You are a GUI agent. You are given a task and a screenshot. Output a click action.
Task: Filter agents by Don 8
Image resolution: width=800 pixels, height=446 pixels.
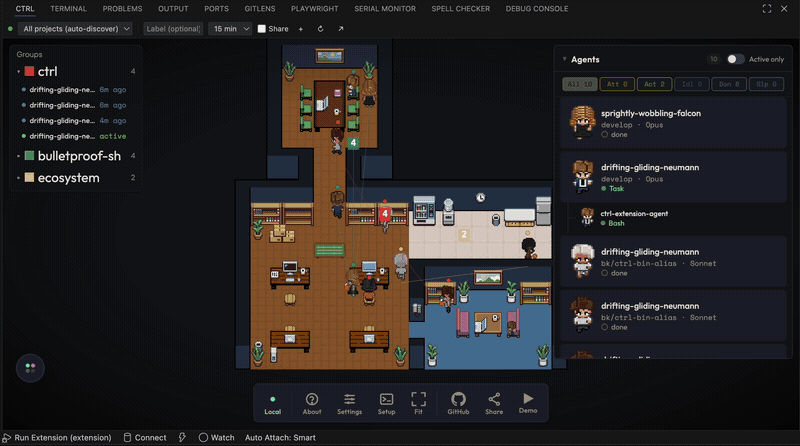coord(729,84)
